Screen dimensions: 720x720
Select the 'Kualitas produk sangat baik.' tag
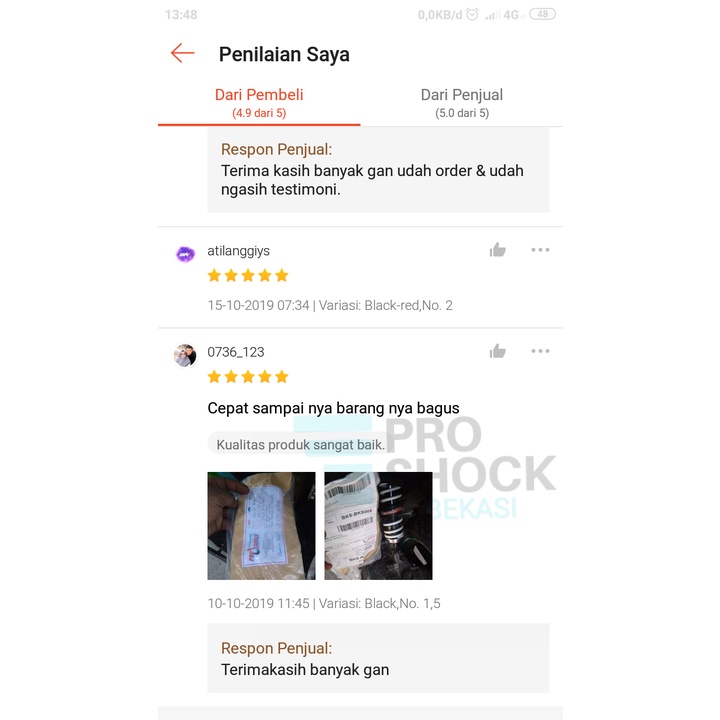[300, 444]
